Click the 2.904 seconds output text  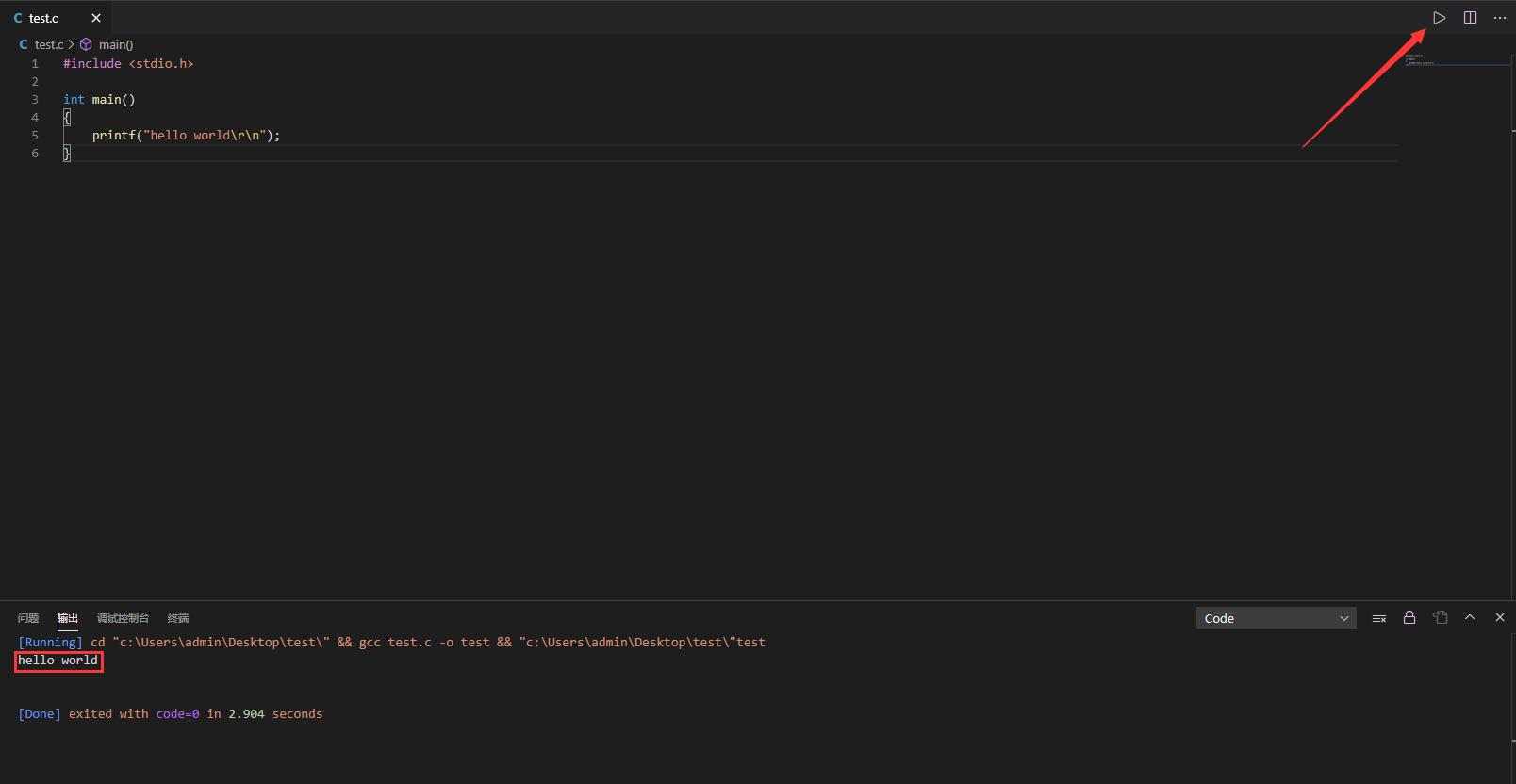[x=275, y=714]
